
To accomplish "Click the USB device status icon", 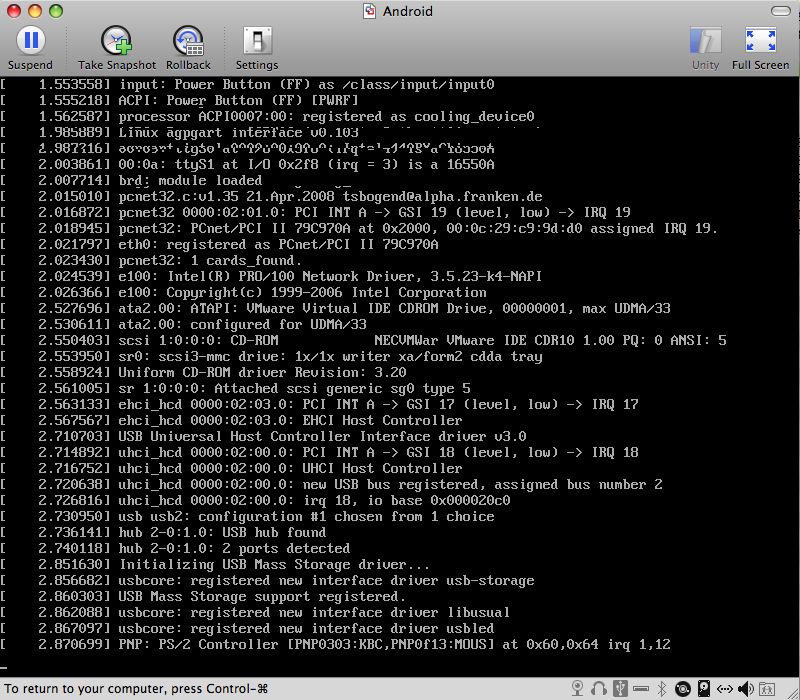I will (x=620, y=689).
